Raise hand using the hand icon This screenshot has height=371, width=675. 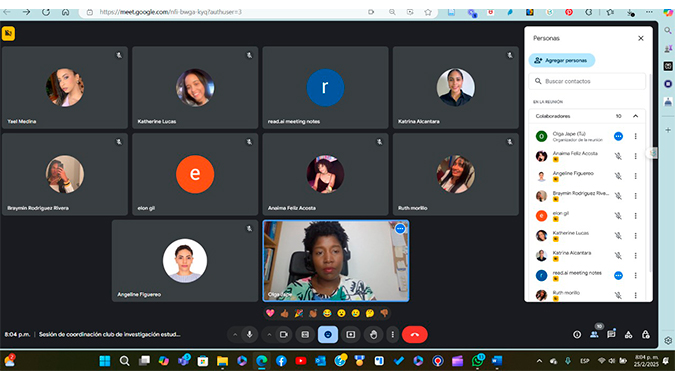[x=373, y=334]
